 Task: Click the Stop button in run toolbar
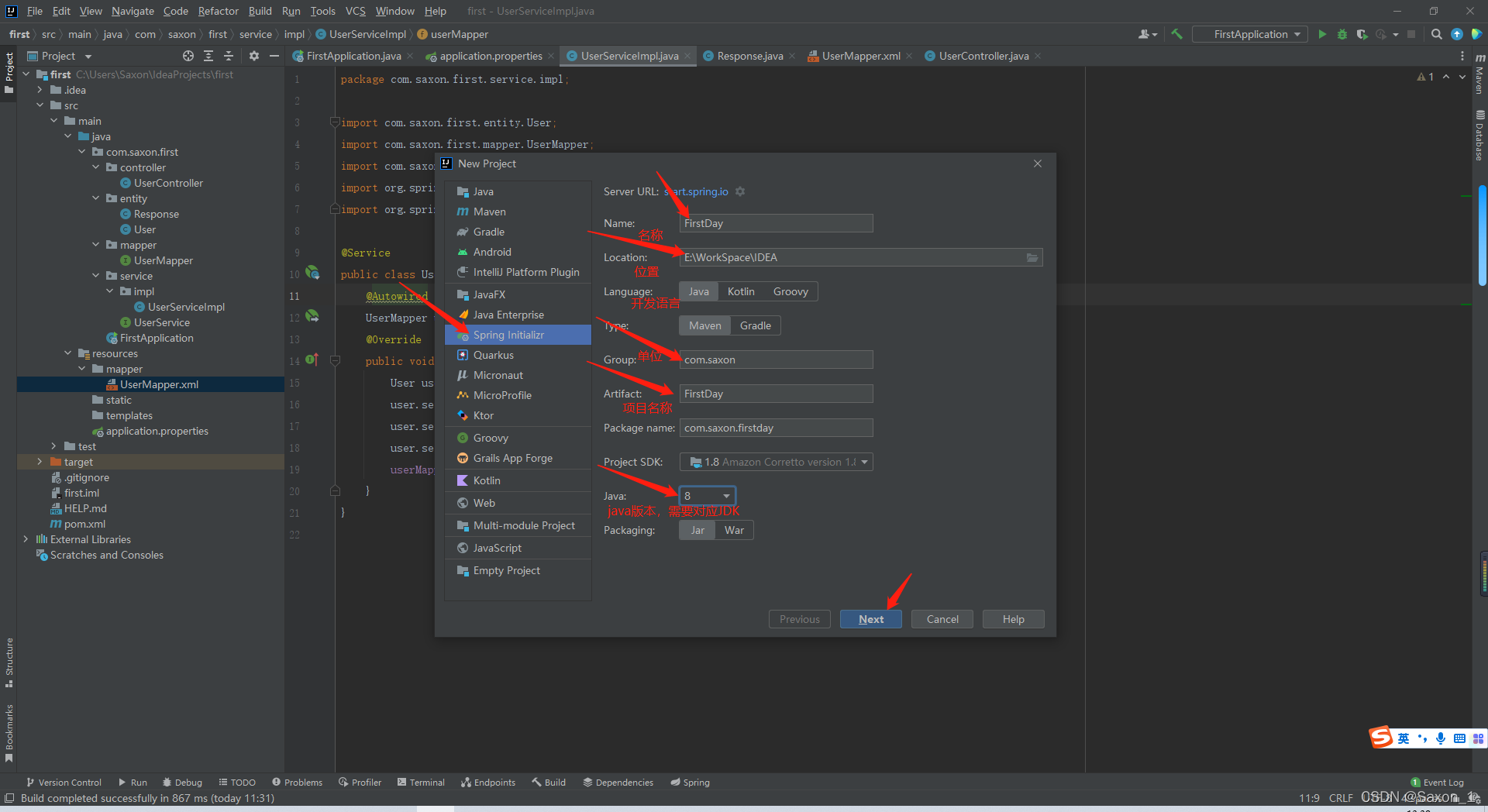click(x=1411, y=34)
